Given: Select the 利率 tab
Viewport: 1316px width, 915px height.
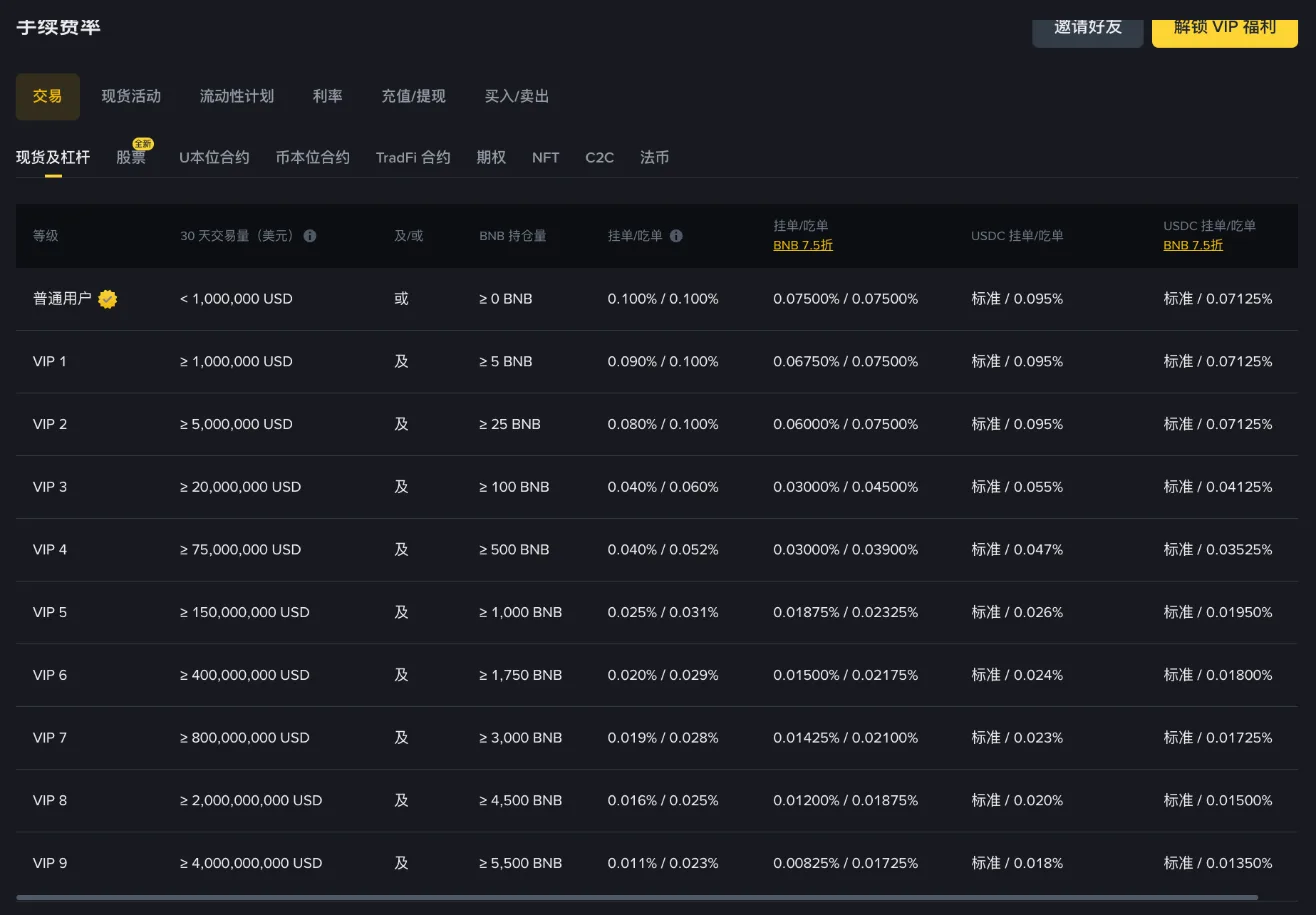Looking at the screenshot, I should [328, 97].
